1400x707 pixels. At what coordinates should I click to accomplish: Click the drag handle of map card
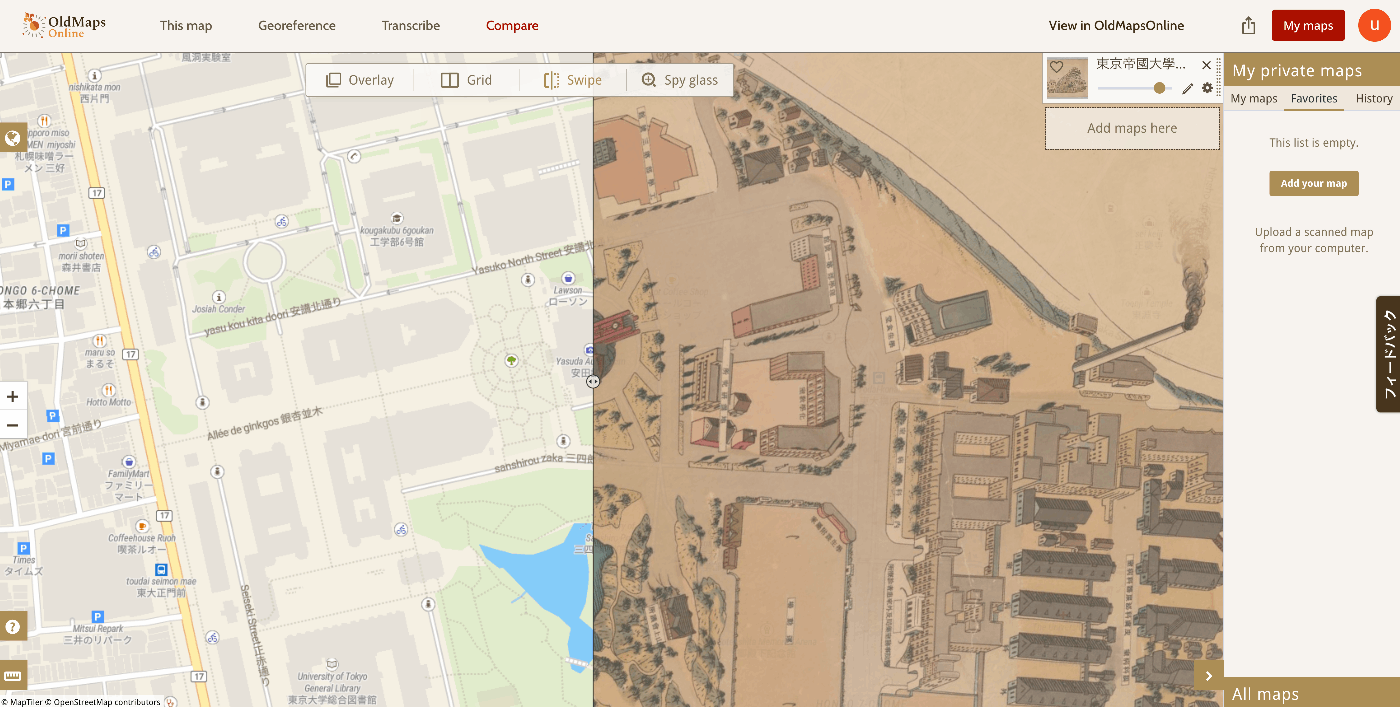(x=1218, y=76)
